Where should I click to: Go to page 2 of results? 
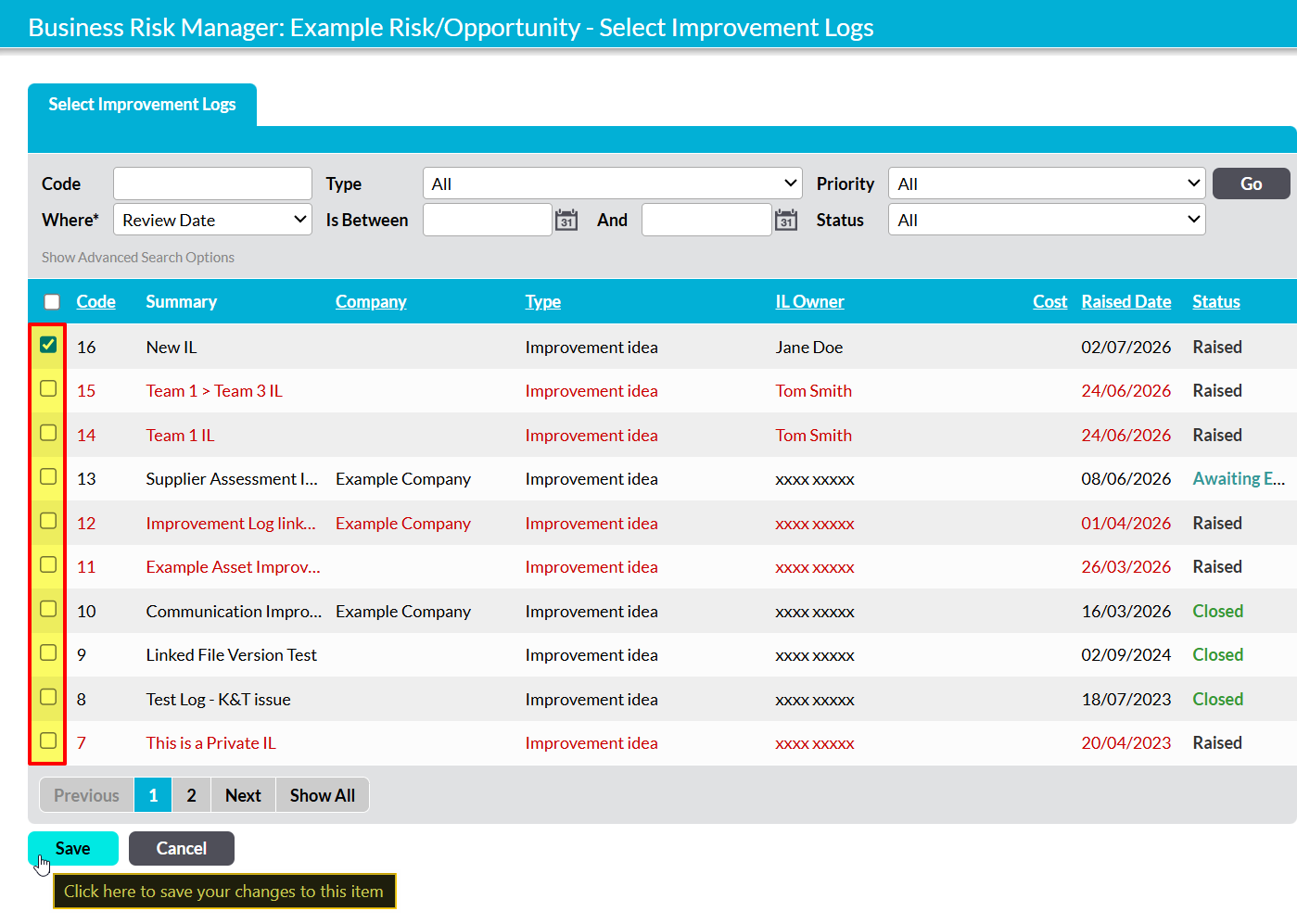(x=191, y=795)
